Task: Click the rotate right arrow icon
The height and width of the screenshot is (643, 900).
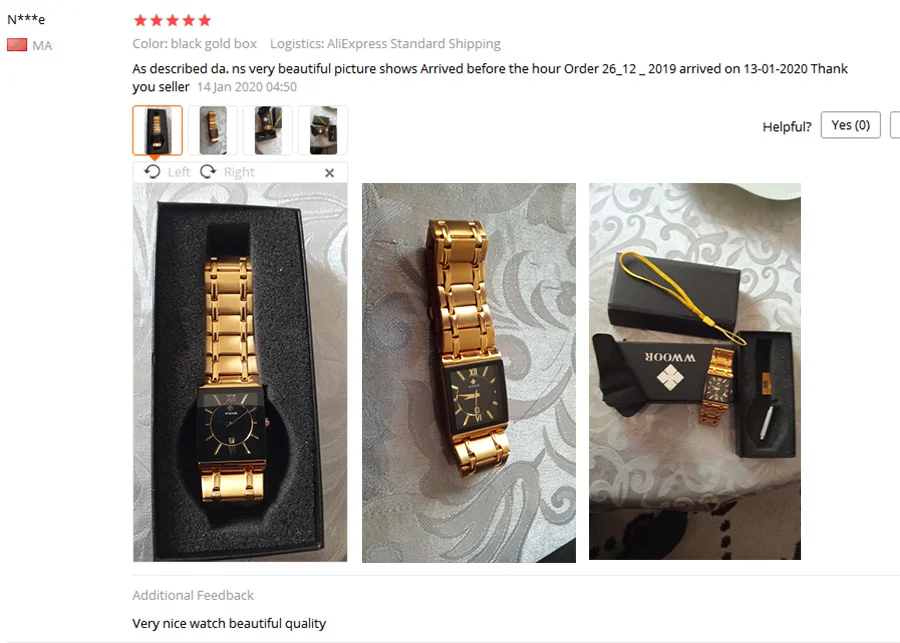Action: tap(208, 172)
